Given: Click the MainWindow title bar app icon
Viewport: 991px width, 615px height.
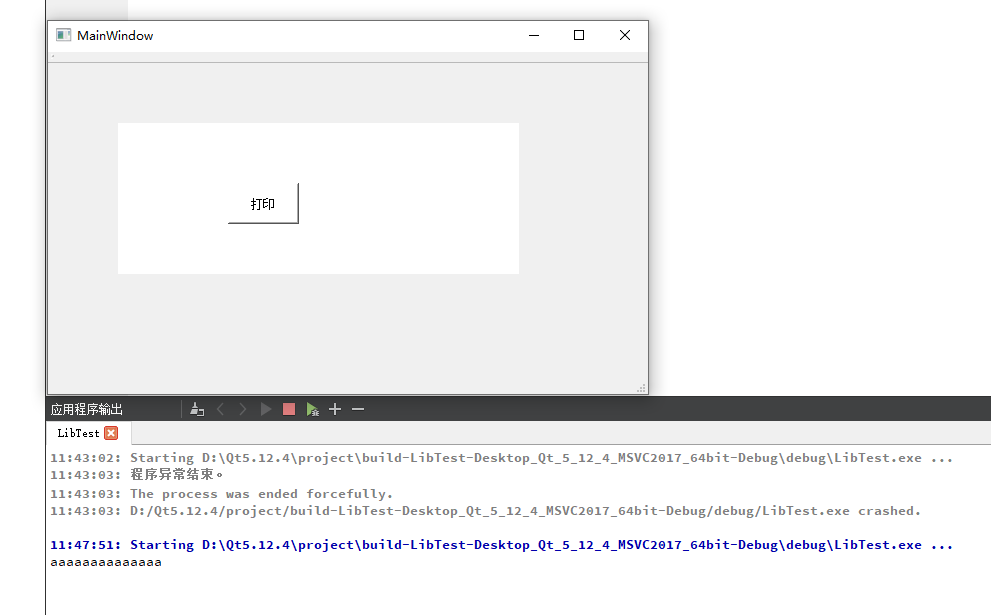Looking at the screenshot, I should click(63, 35).
